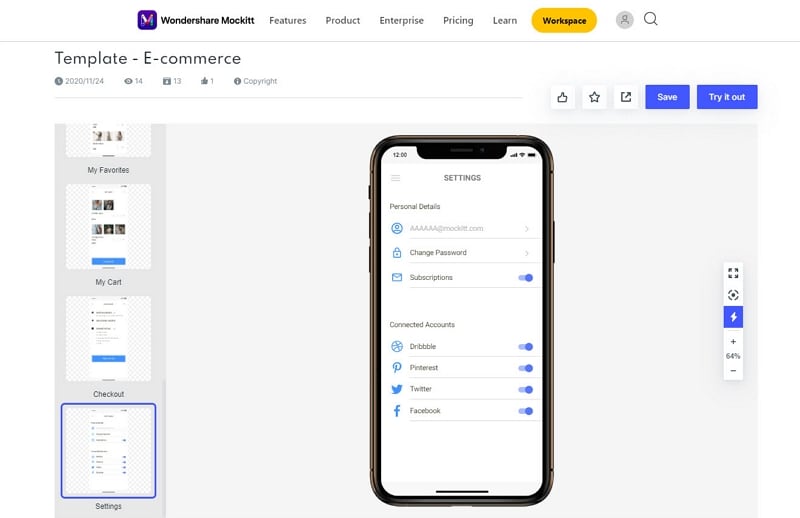
Task: Click the fullscreen expand icon
Action: coord(733,273)
